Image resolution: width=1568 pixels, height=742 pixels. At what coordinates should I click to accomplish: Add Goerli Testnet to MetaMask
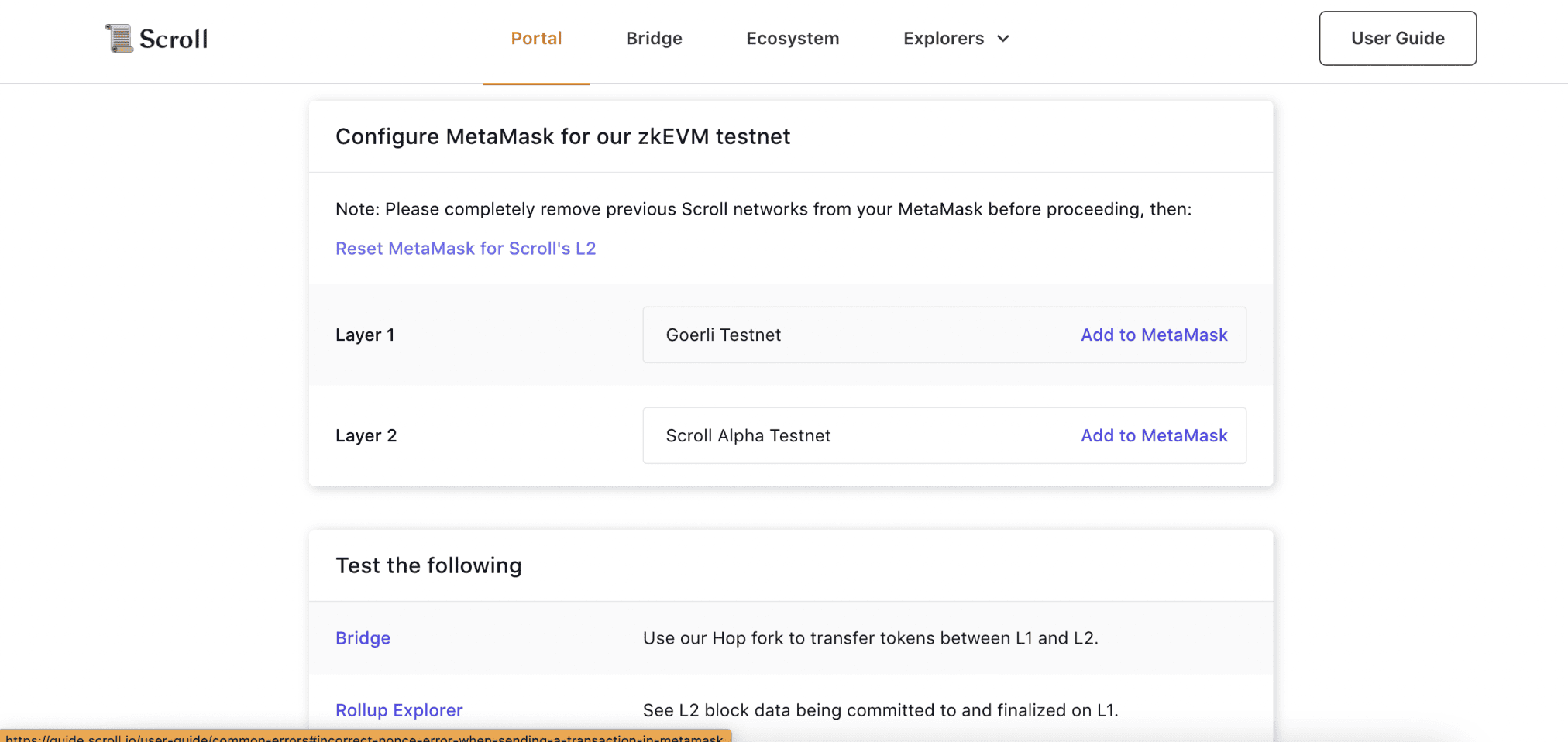[x=1154, y=335]
